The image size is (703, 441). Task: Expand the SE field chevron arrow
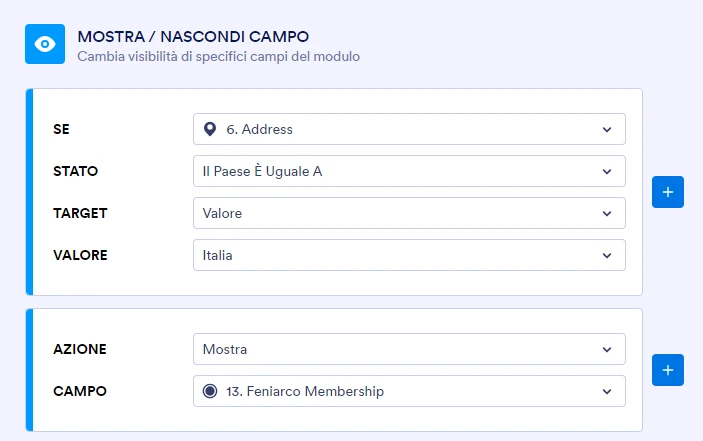(x=607, y=129)
